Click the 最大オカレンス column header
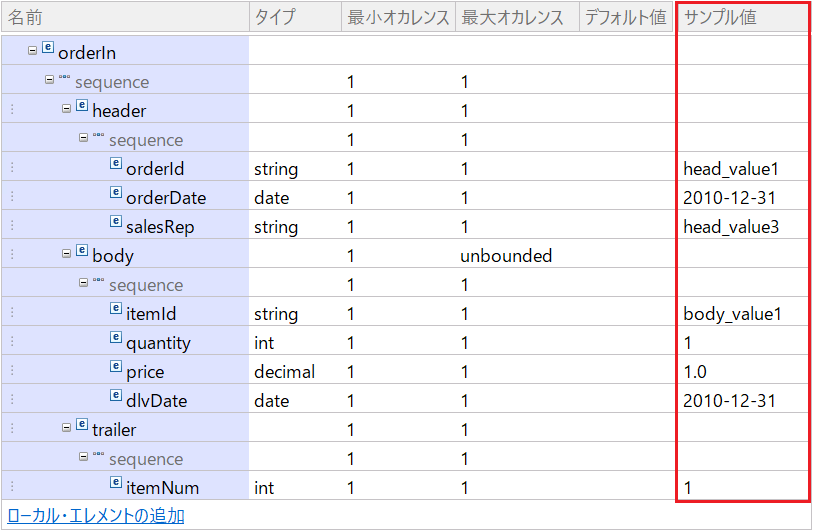Viewport: 813px width, 531px height. pyautogui.click(x=517, y=17)
